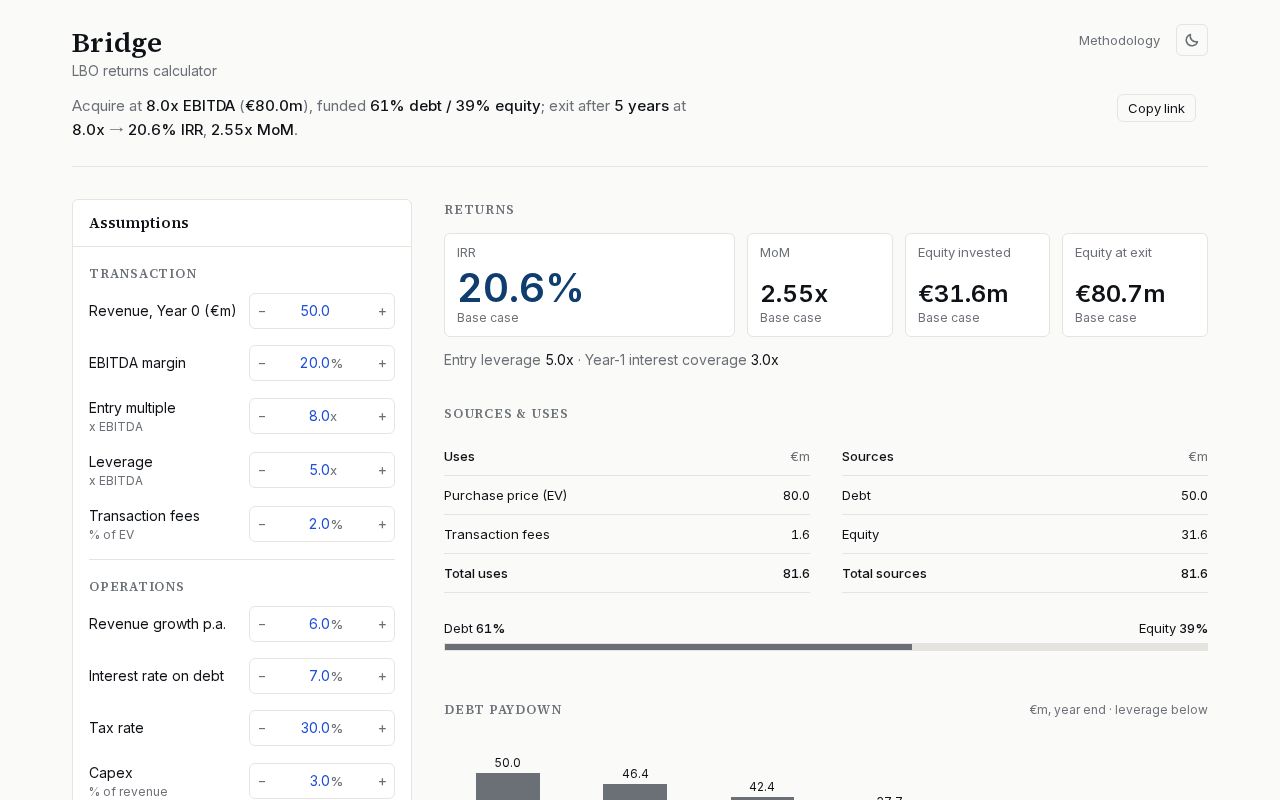Decrease Capex with the minus button
This screenshot has height=800, width=1280.
click(x=262, y=781)
